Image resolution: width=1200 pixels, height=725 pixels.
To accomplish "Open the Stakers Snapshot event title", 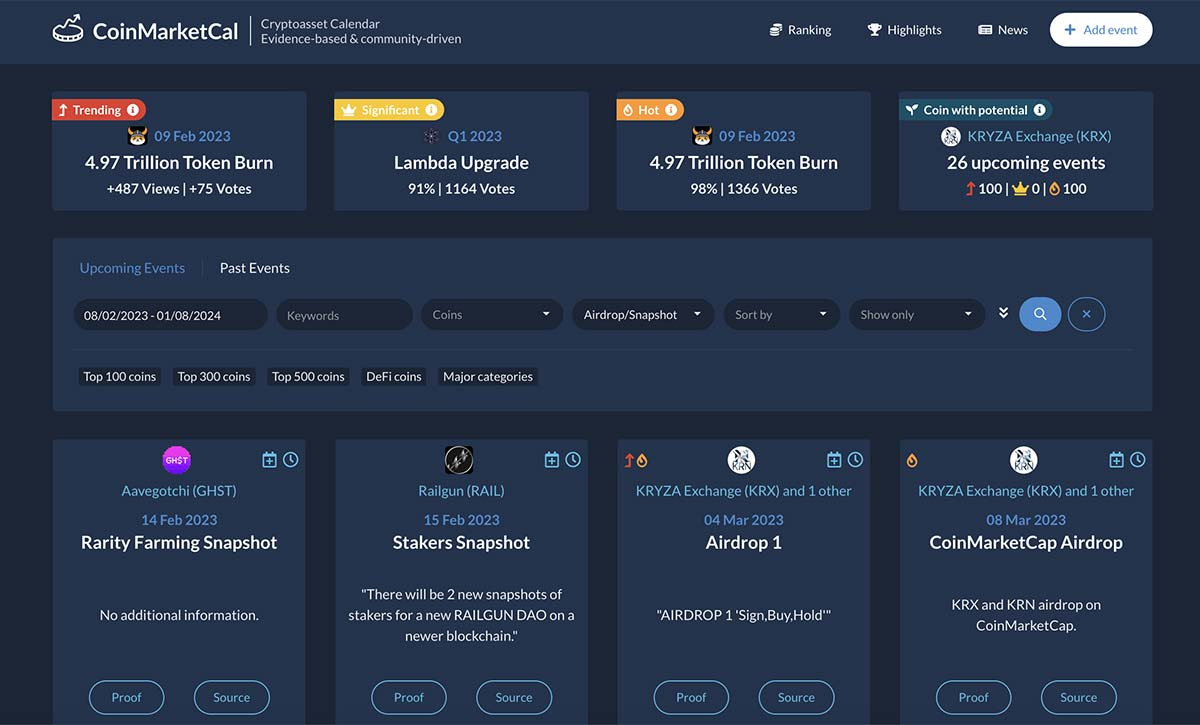I will 461,543.
